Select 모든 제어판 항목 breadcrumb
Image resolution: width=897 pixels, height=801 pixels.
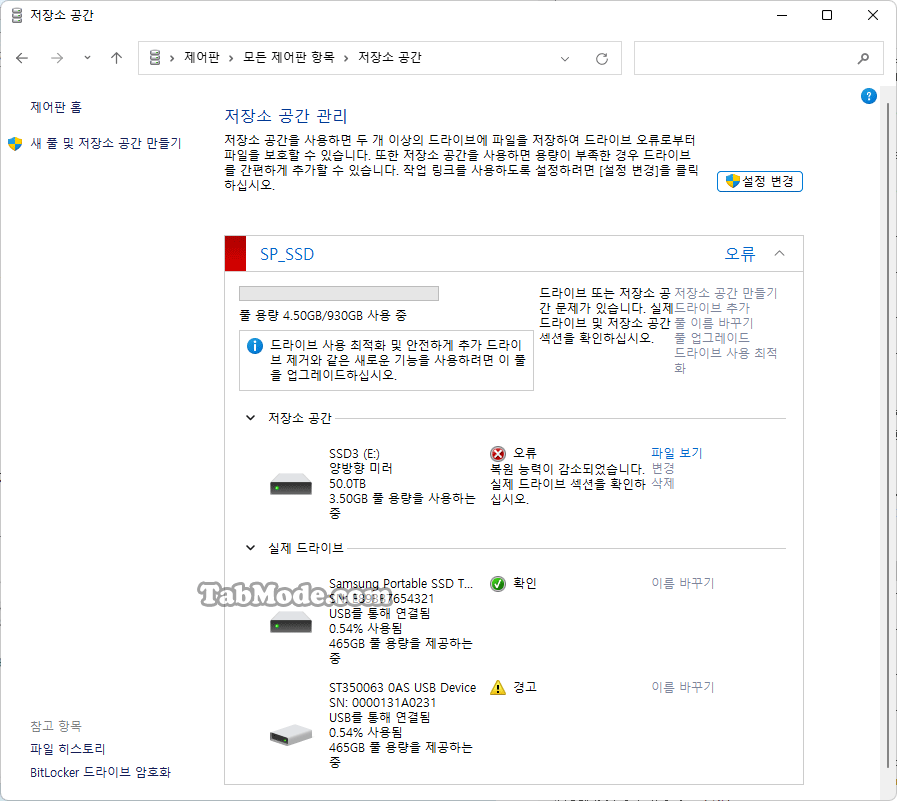pos(288,57)
